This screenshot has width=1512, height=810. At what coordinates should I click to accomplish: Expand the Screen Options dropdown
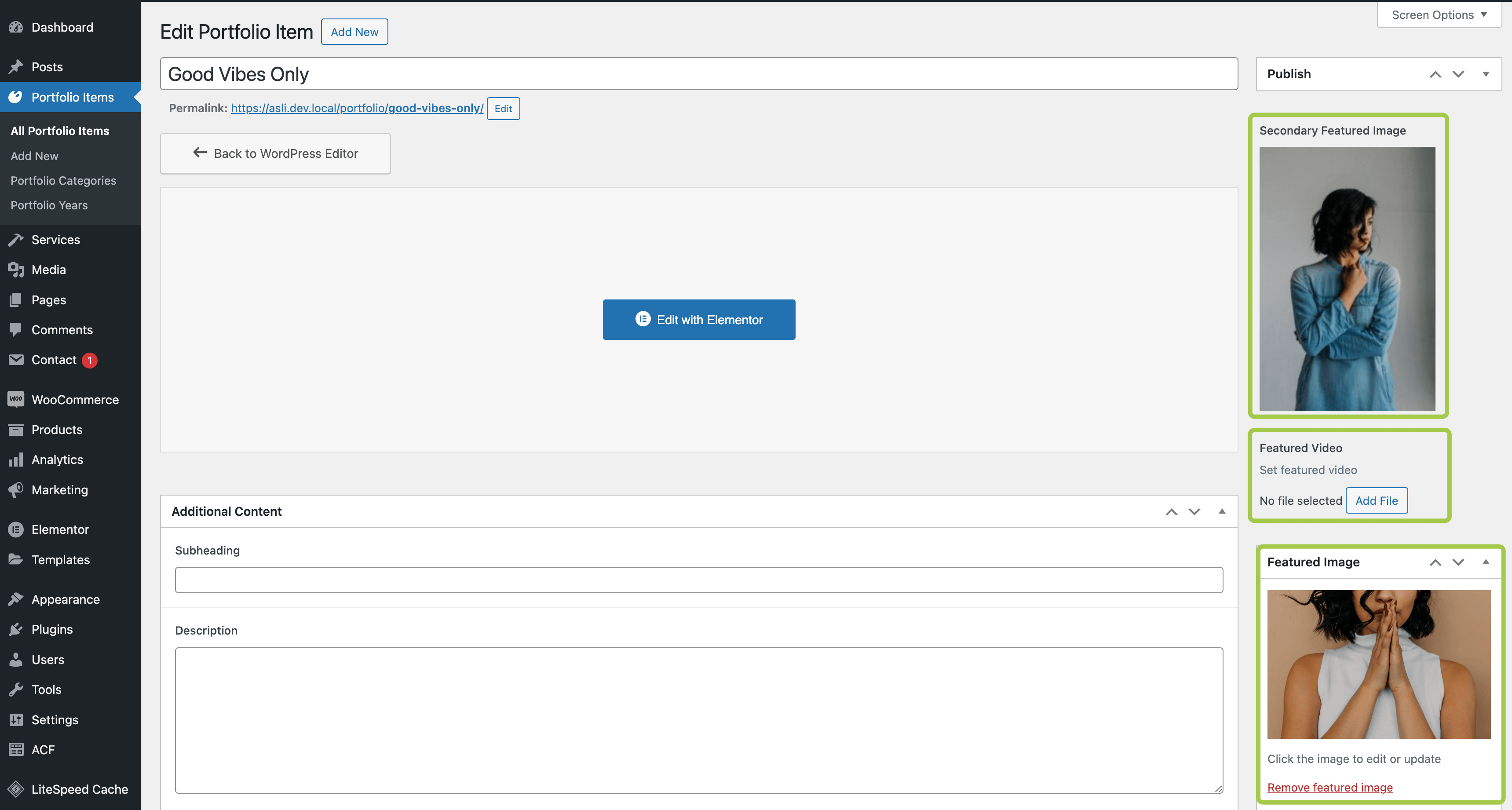pyautogui.click(x=1439, y=15)
